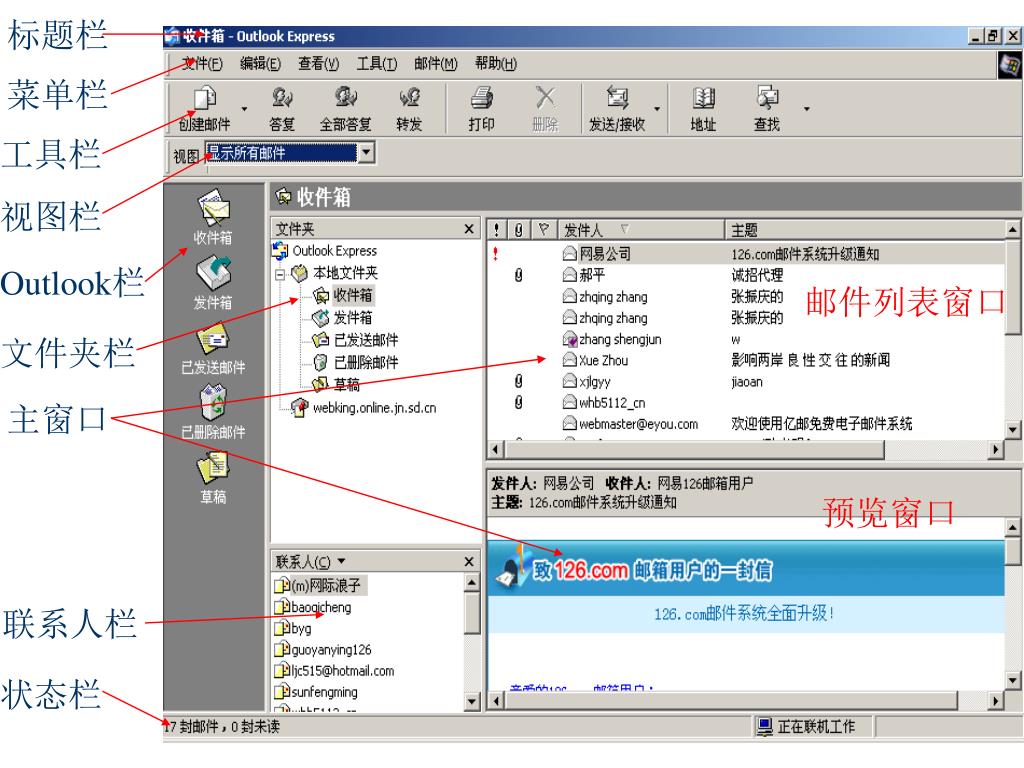Screen dimensions: 1024x768
Task: Open the 邮件(M) menu
Action: 436,64
